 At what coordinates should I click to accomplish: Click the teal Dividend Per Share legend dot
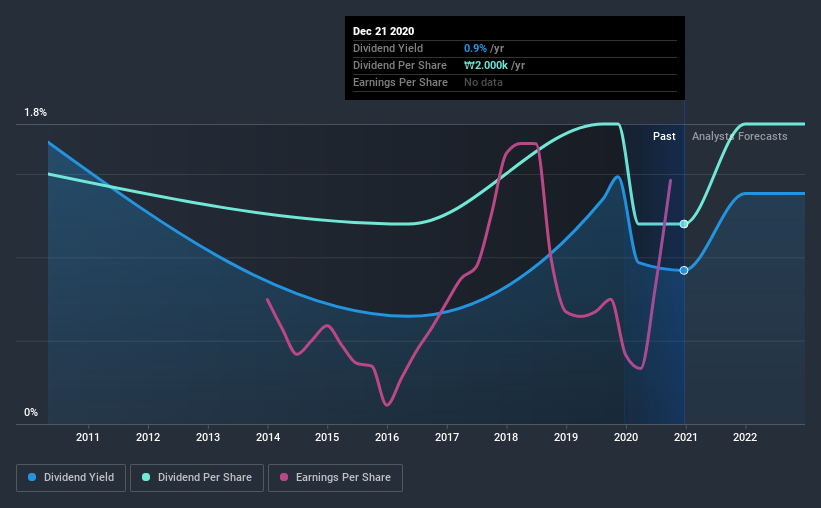(x=146, y=477)
